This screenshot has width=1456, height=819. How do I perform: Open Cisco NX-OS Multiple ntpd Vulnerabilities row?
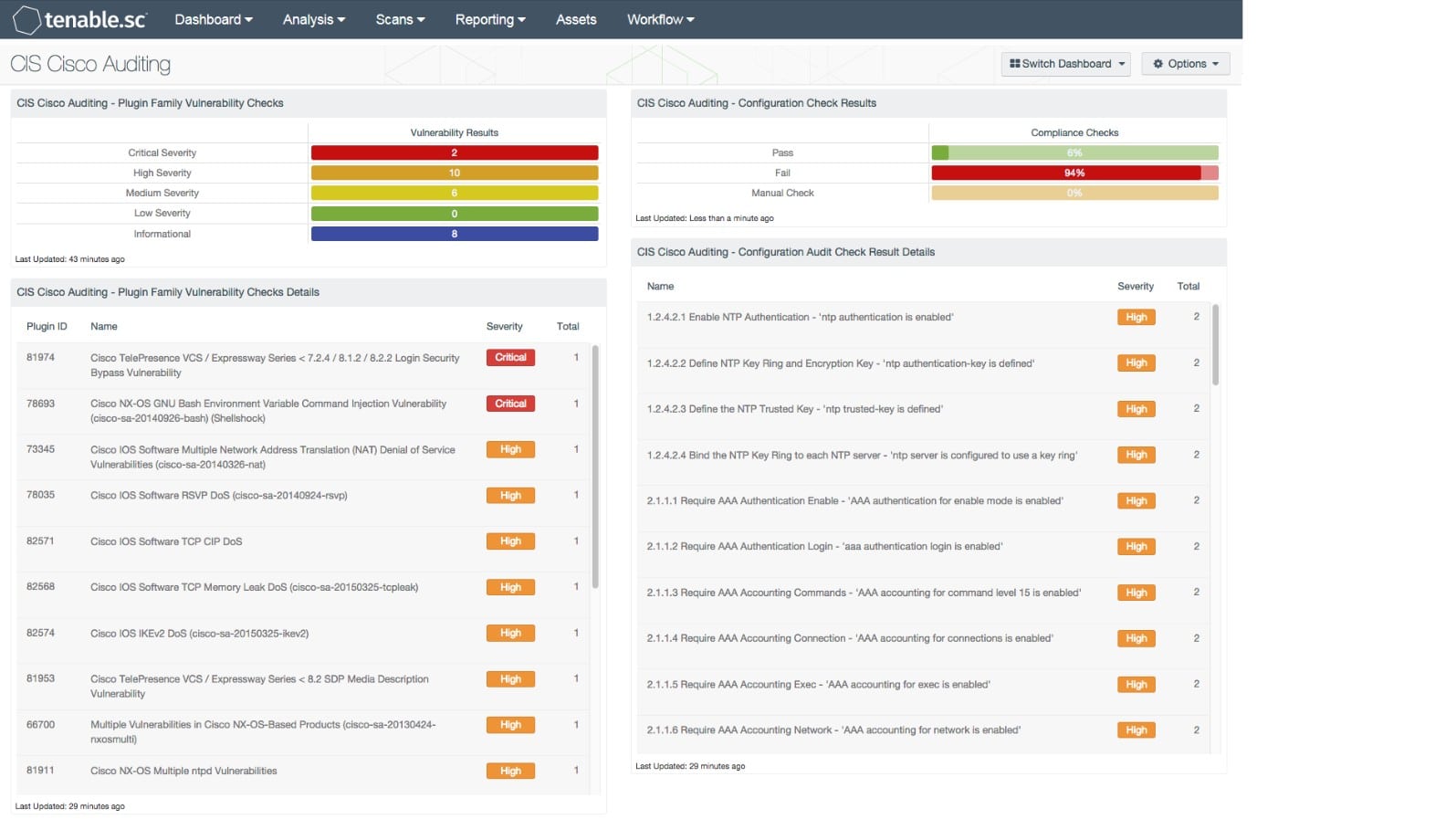[302, 774]
